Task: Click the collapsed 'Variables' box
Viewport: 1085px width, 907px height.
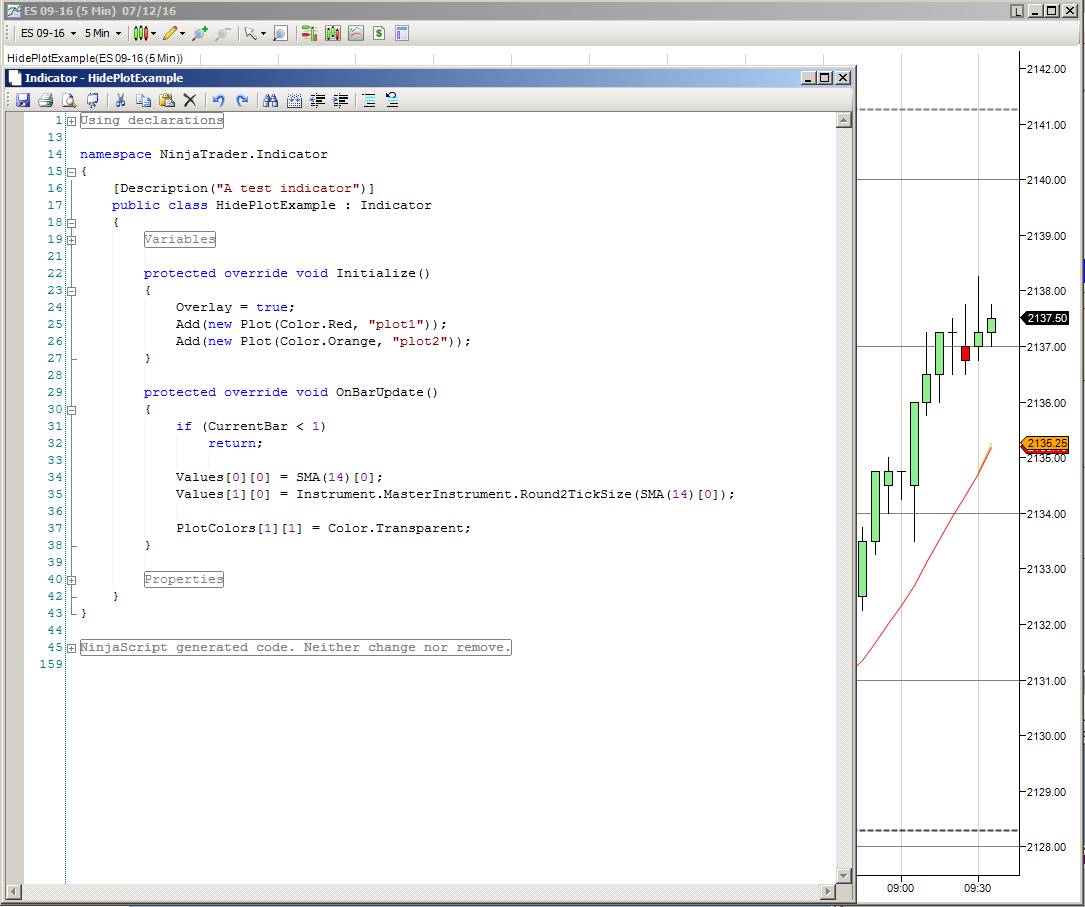Action: click(x=180, y=239)
